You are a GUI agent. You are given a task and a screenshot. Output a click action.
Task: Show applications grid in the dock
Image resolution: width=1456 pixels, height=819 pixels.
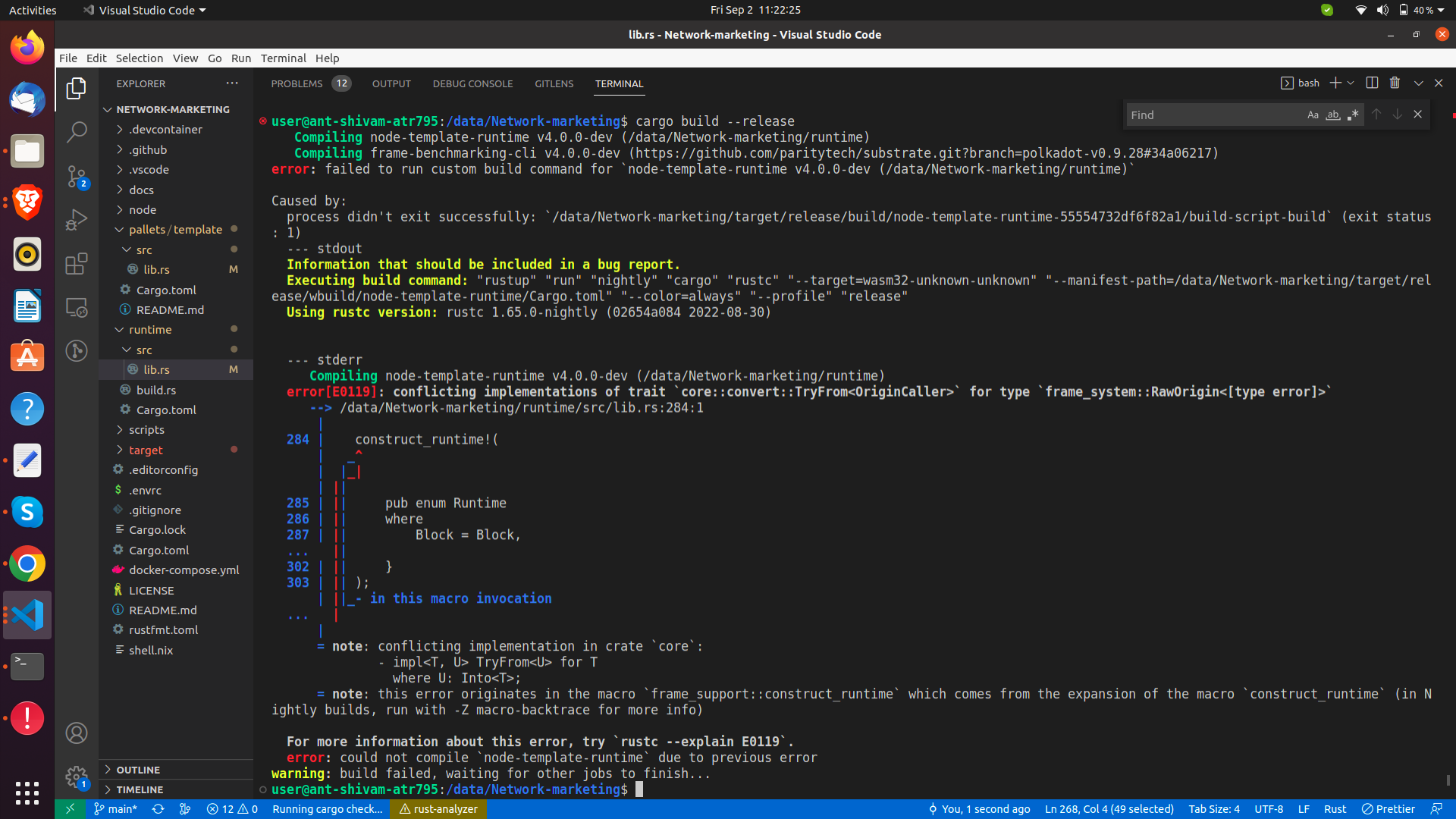coord(27,792)
